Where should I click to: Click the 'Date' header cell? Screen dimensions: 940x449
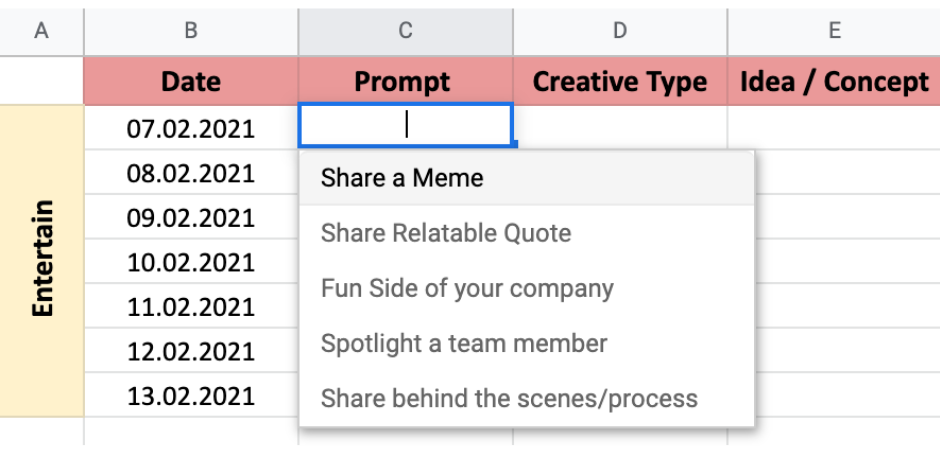[191, 82]
